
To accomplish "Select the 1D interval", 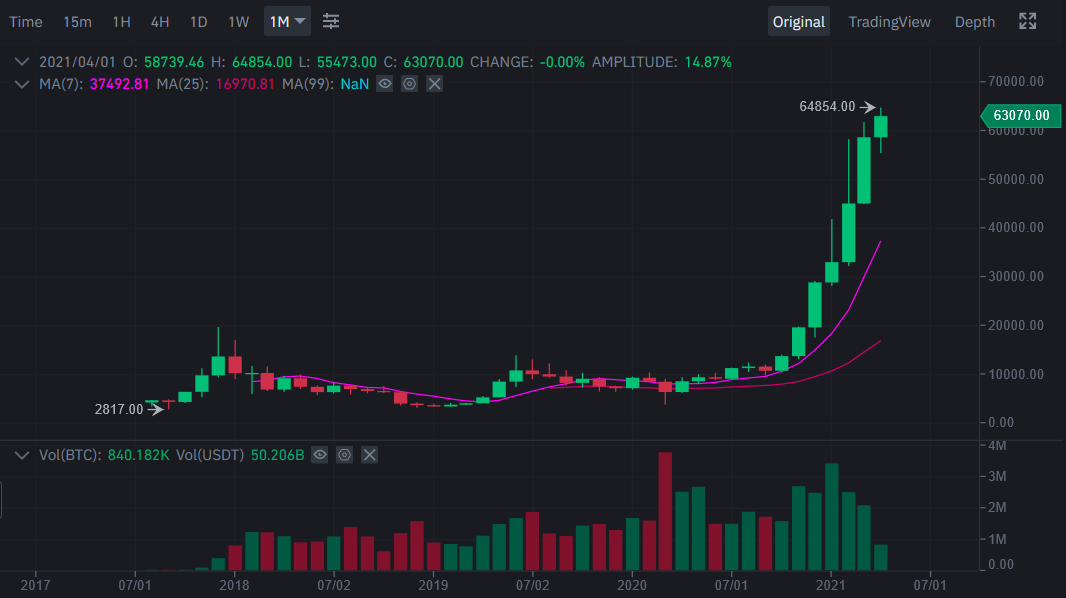I will coord(199,22).
